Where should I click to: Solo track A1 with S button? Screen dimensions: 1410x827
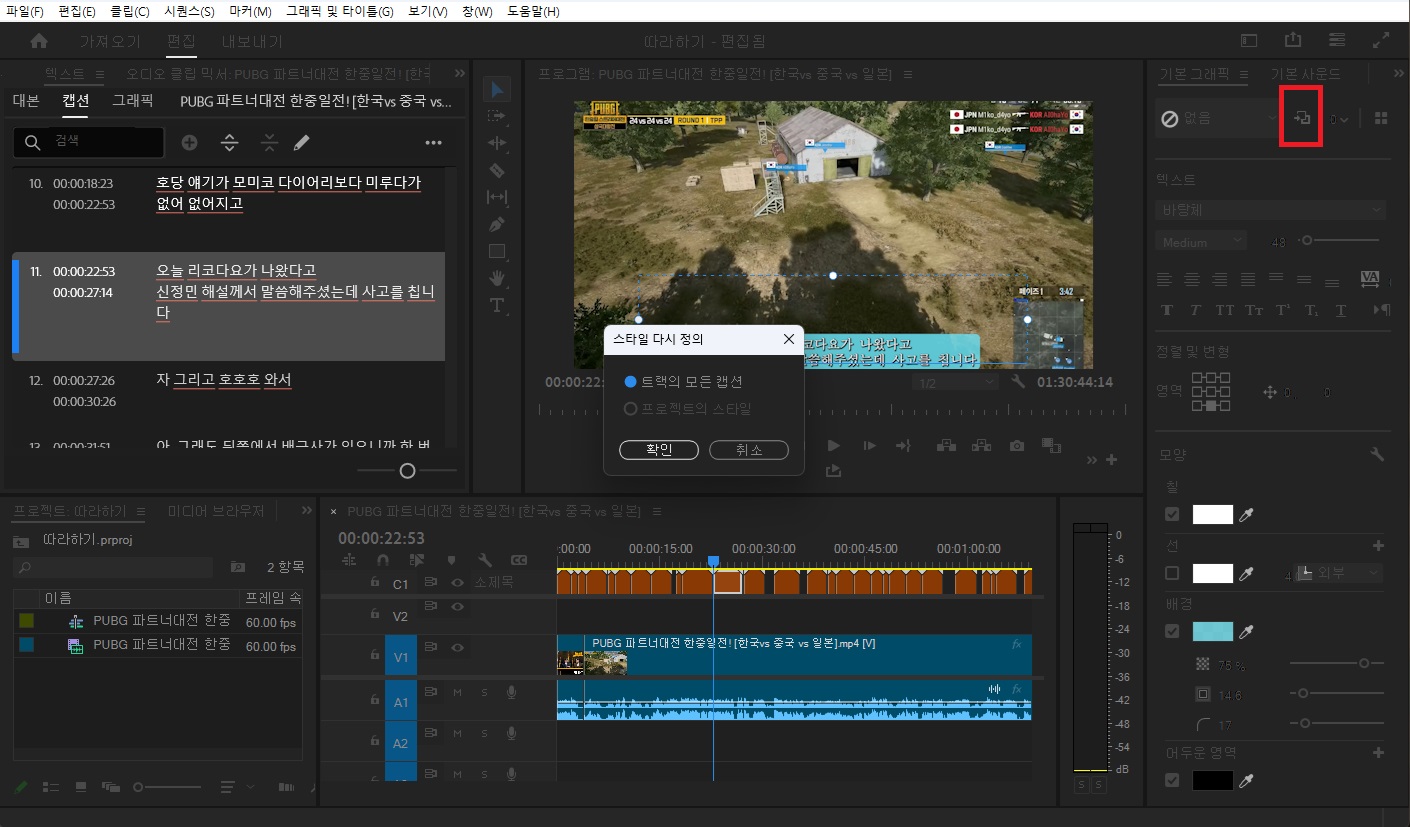[x=484, y=693]
